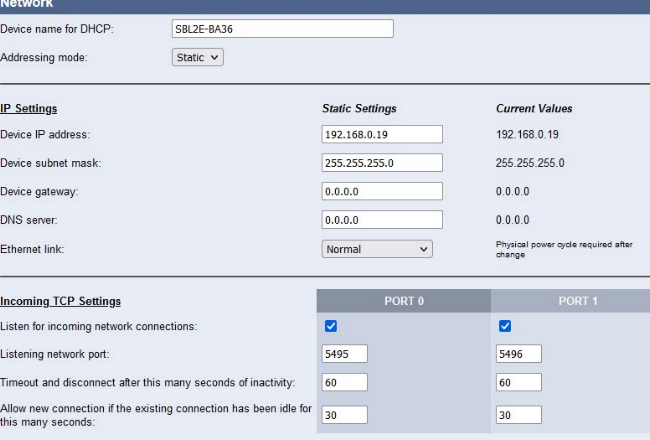Click the Static Settings column heading
This screenshot has height=440, width=650.
pyautogui.click(x=359, y=109)
